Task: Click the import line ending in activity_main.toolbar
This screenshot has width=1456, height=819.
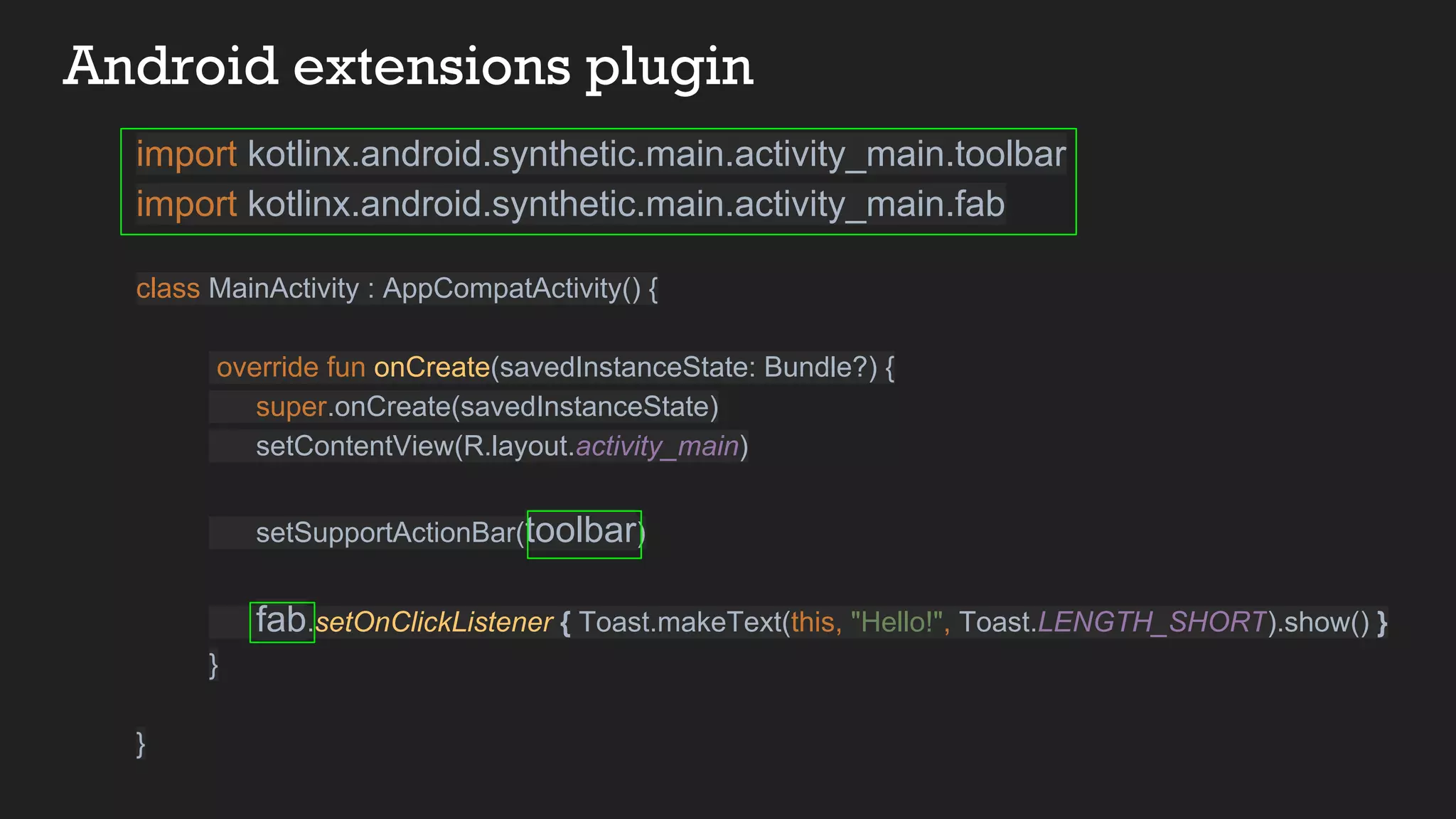Action: [x=601, y=155]
